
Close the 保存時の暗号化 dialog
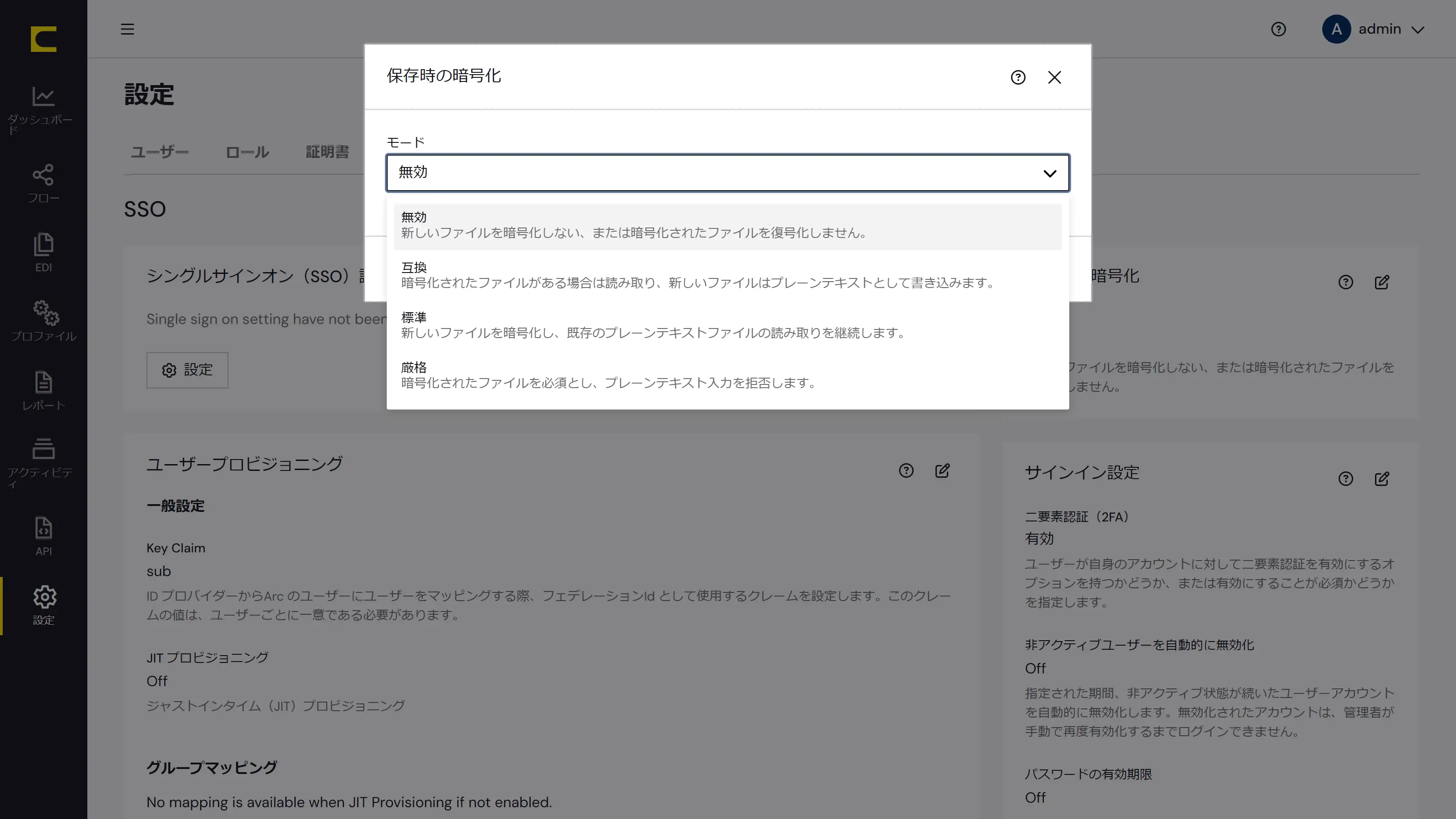pyautogui.click(x=1054, y=77)
